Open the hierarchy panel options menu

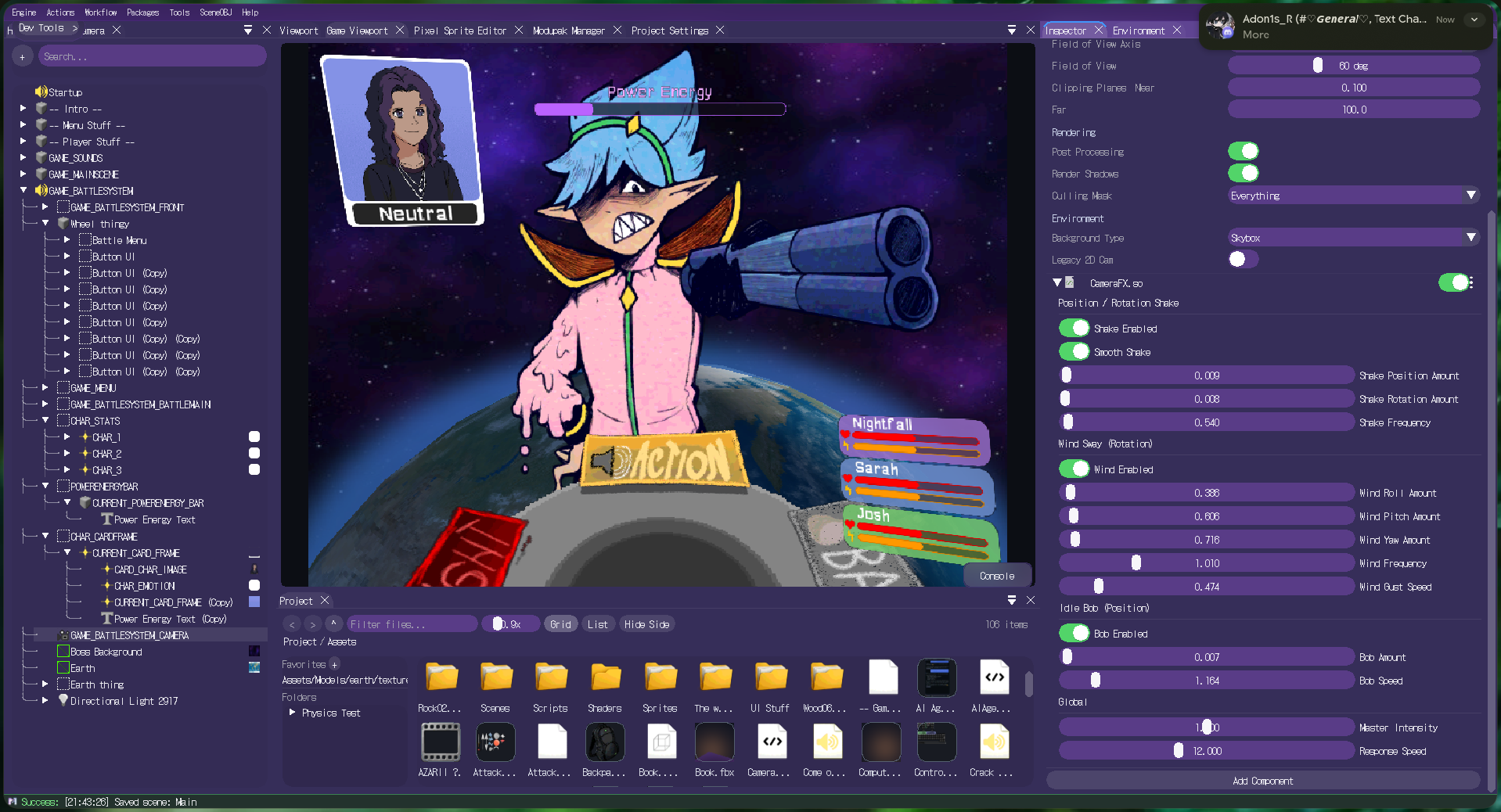click(x=248, y=30)
